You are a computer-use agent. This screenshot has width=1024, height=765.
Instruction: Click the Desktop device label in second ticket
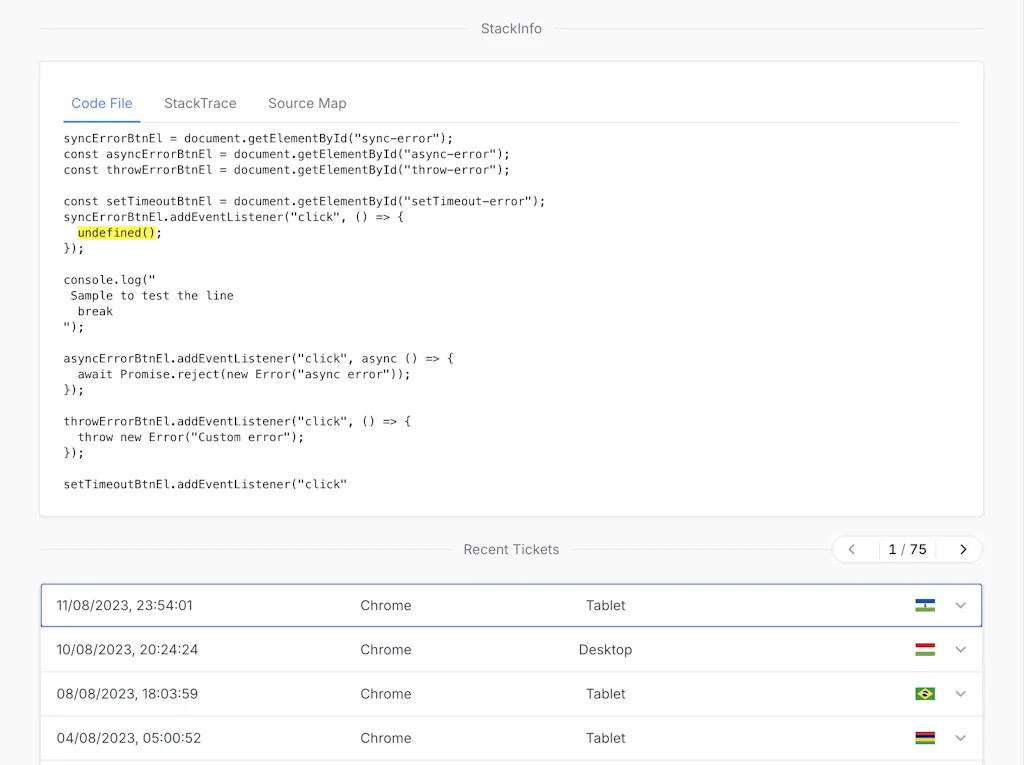click(605, 649)
